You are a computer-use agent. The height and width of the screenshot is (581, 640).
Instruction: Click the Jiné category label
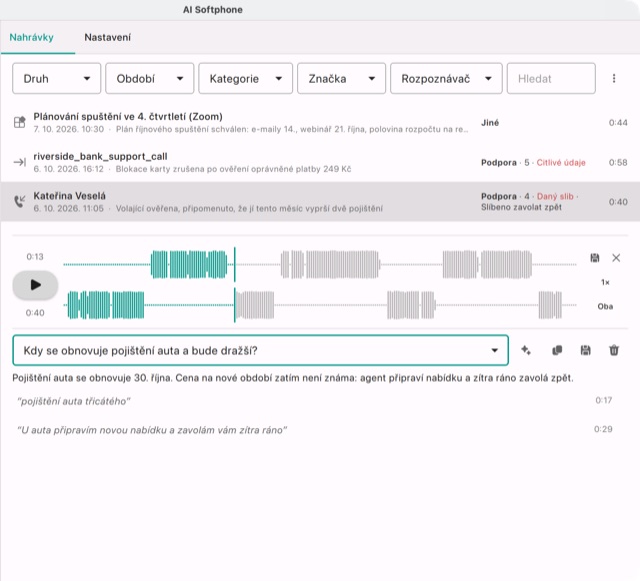pyautogui.click(x=490, y=123)
